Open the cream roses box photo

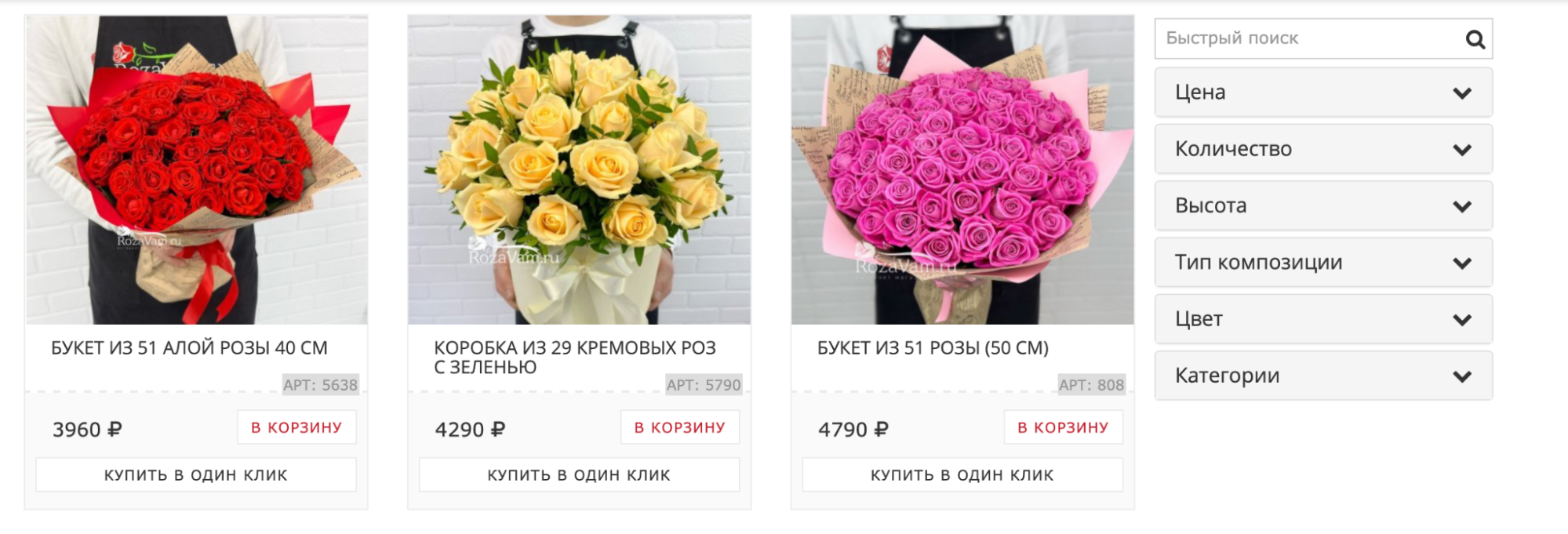pyautogui.click(x=579, y=169)
